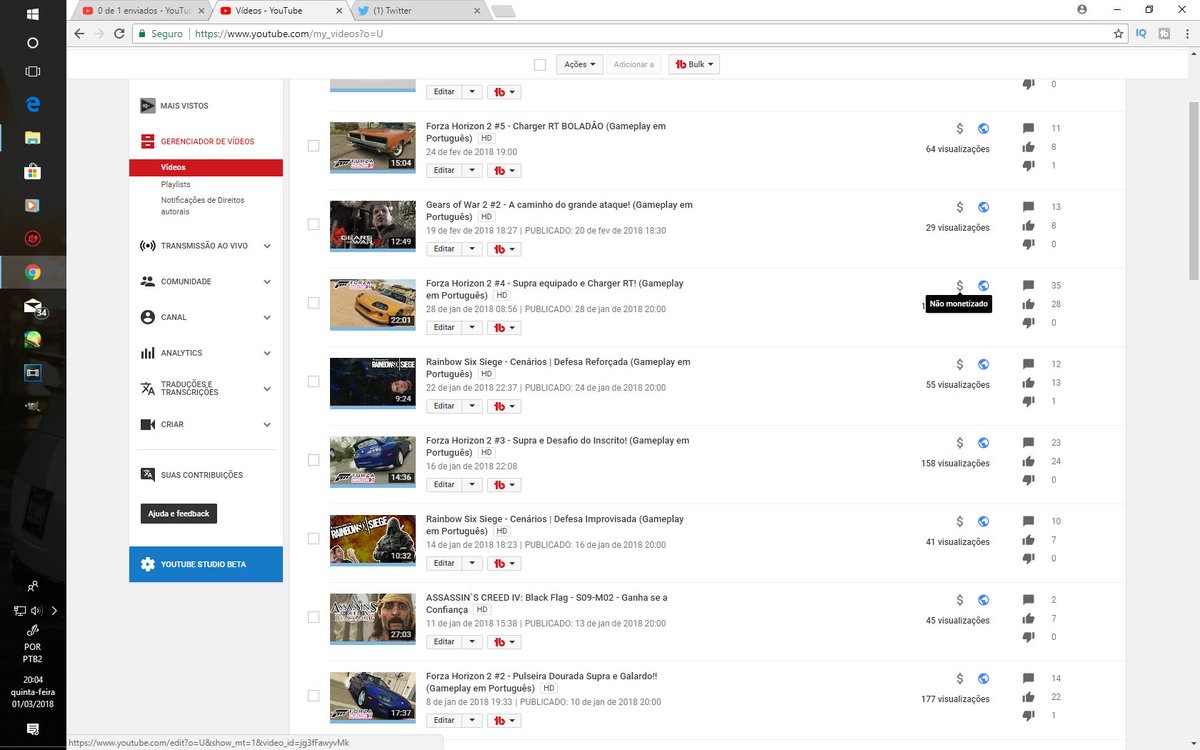Screen dimensions: 1200x750
Task: Click globe icon for Assassin's Creed IV video
Action: click(983, 600)
